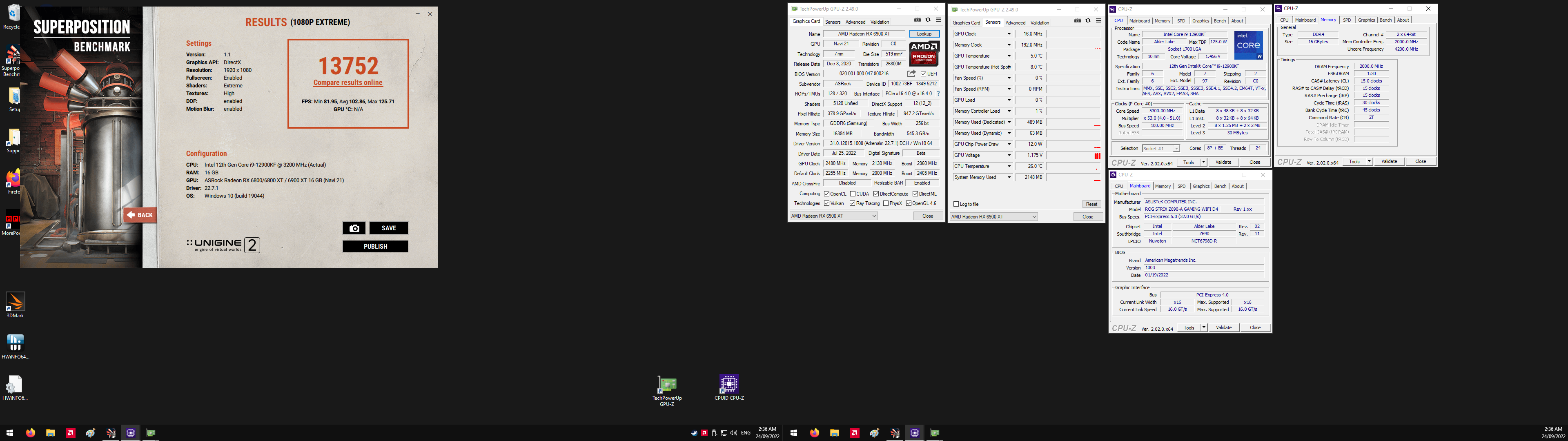Click the AMD Radeon Graphics logo in GPU-Z
The width and height of the screenshot is (1568, 441).
pos(924,53)
